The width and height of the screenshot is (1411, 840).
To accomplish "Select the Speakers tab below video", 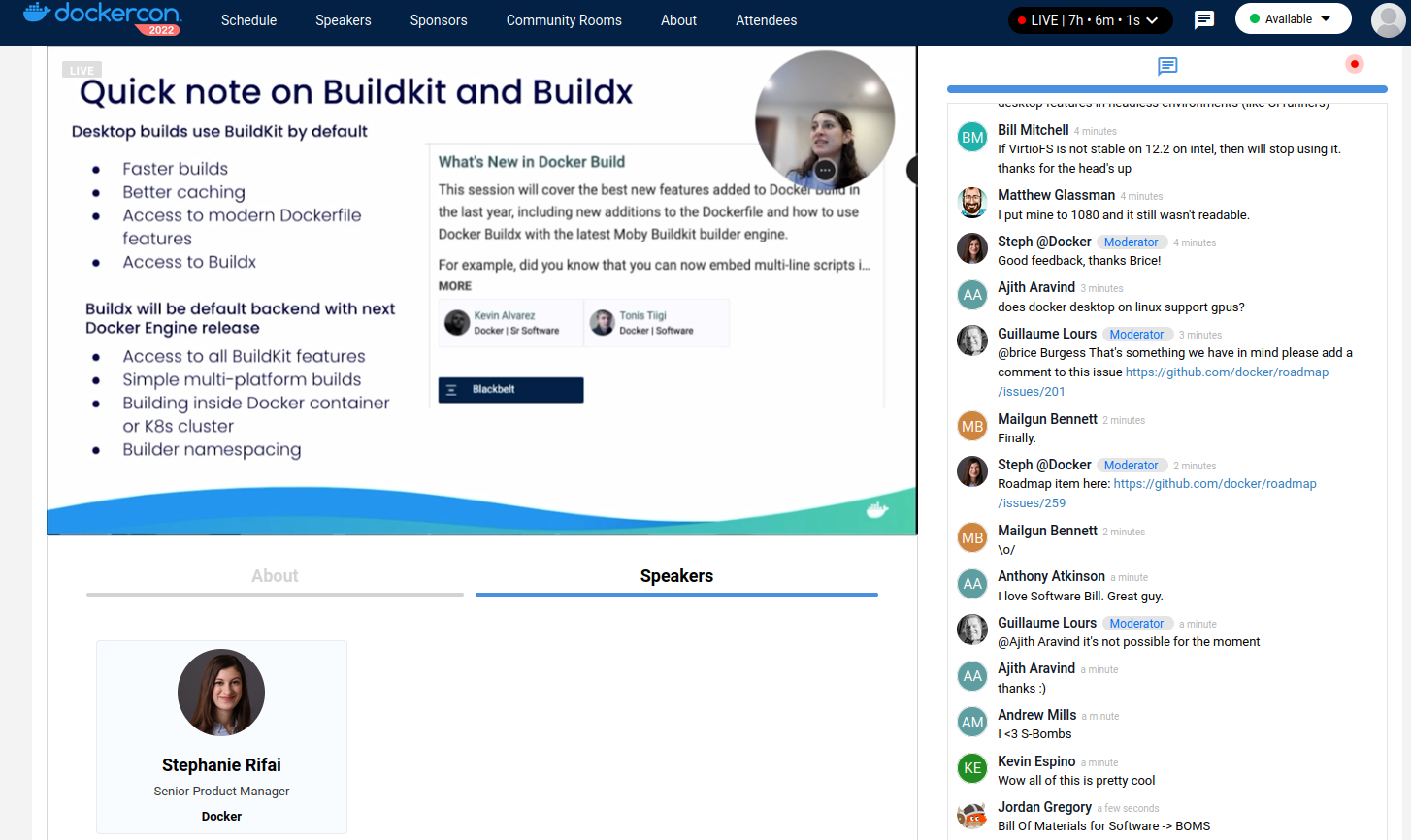I will click(x=676, y=576).
